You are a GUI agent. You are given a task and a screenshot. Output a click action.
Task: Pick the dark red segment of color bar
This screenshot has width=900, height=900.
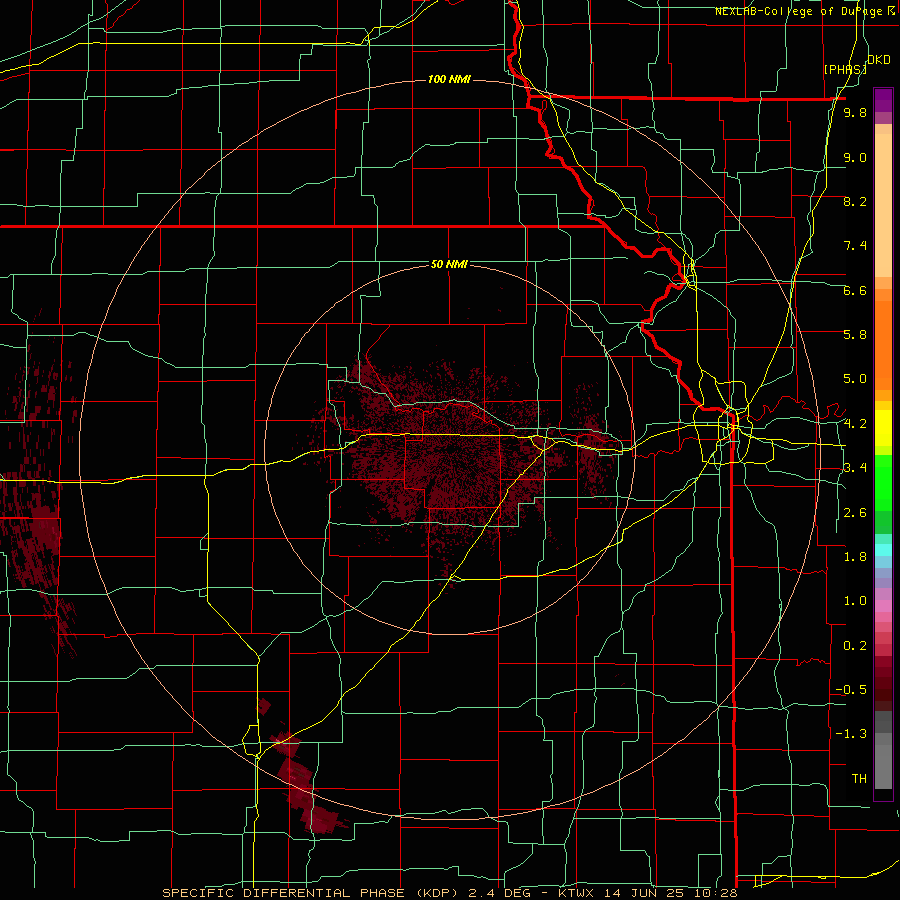883,677
